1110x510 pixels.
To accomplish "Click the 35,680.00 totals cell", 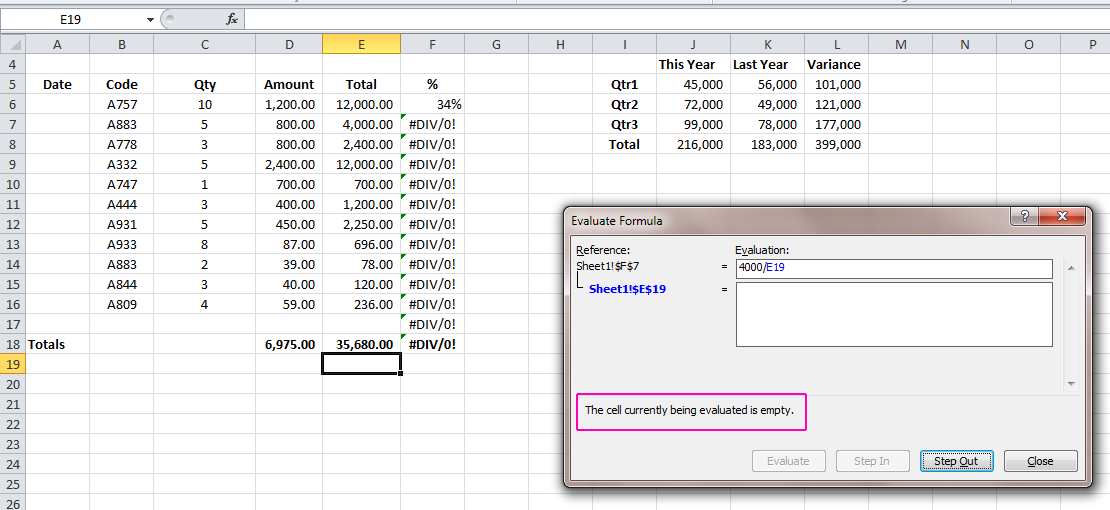I will (x=361, y=344).
